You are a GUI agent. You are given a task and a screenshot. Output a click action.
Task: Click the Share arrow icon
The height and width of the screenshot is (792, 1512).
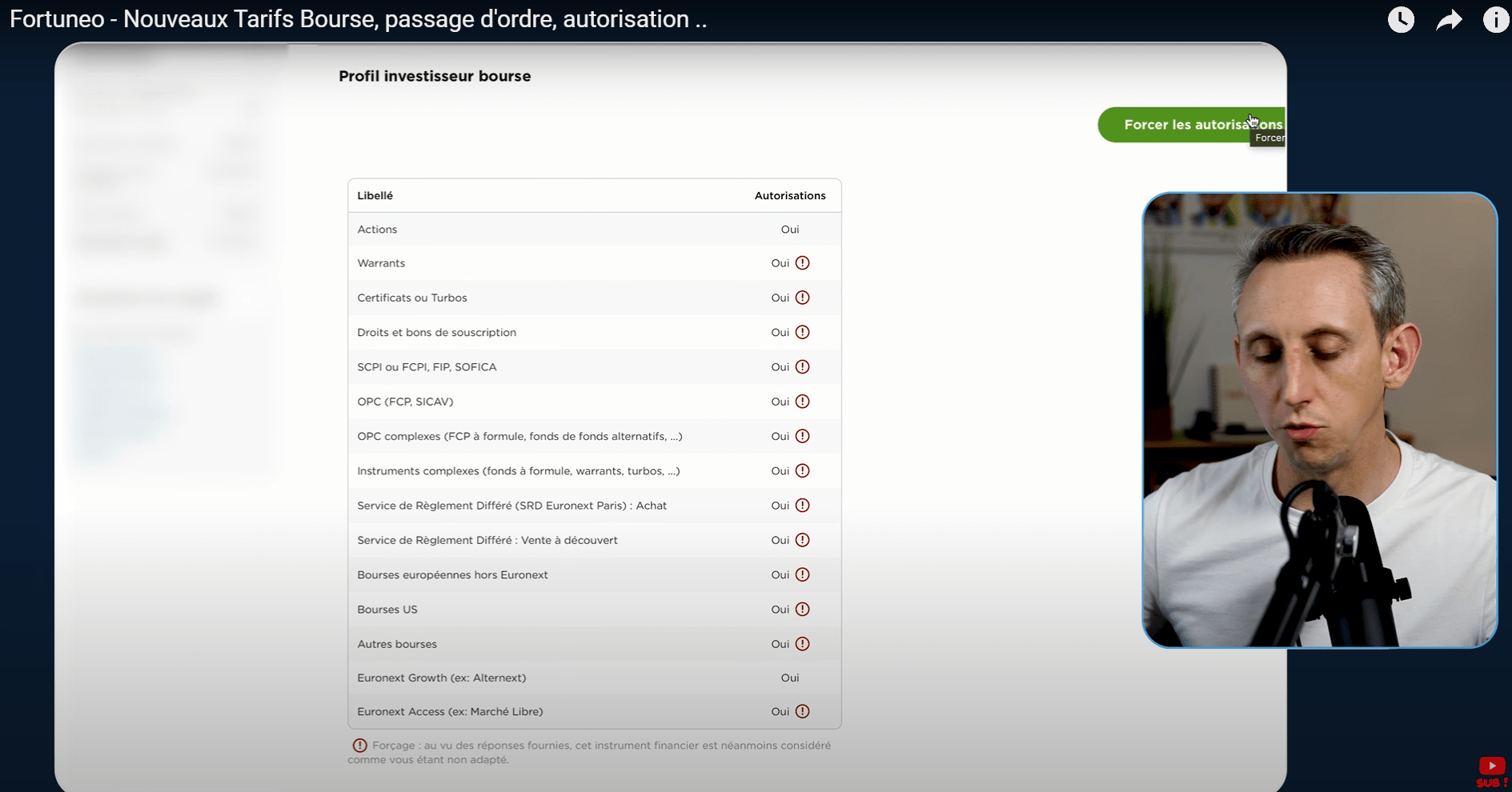pyautogui.click(x=1449, y=19)
